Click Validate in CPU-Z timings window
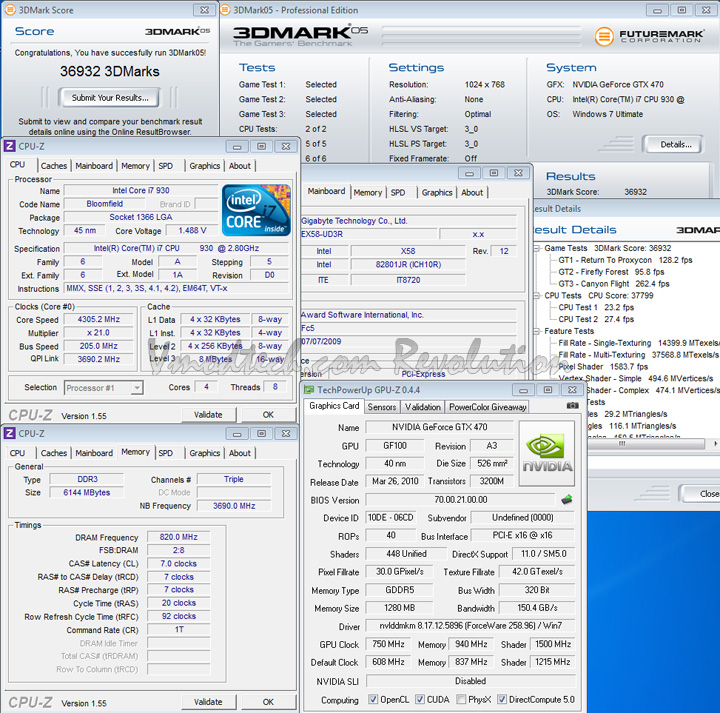The height and width of the screenshot is (713, 720). point(208,702)
